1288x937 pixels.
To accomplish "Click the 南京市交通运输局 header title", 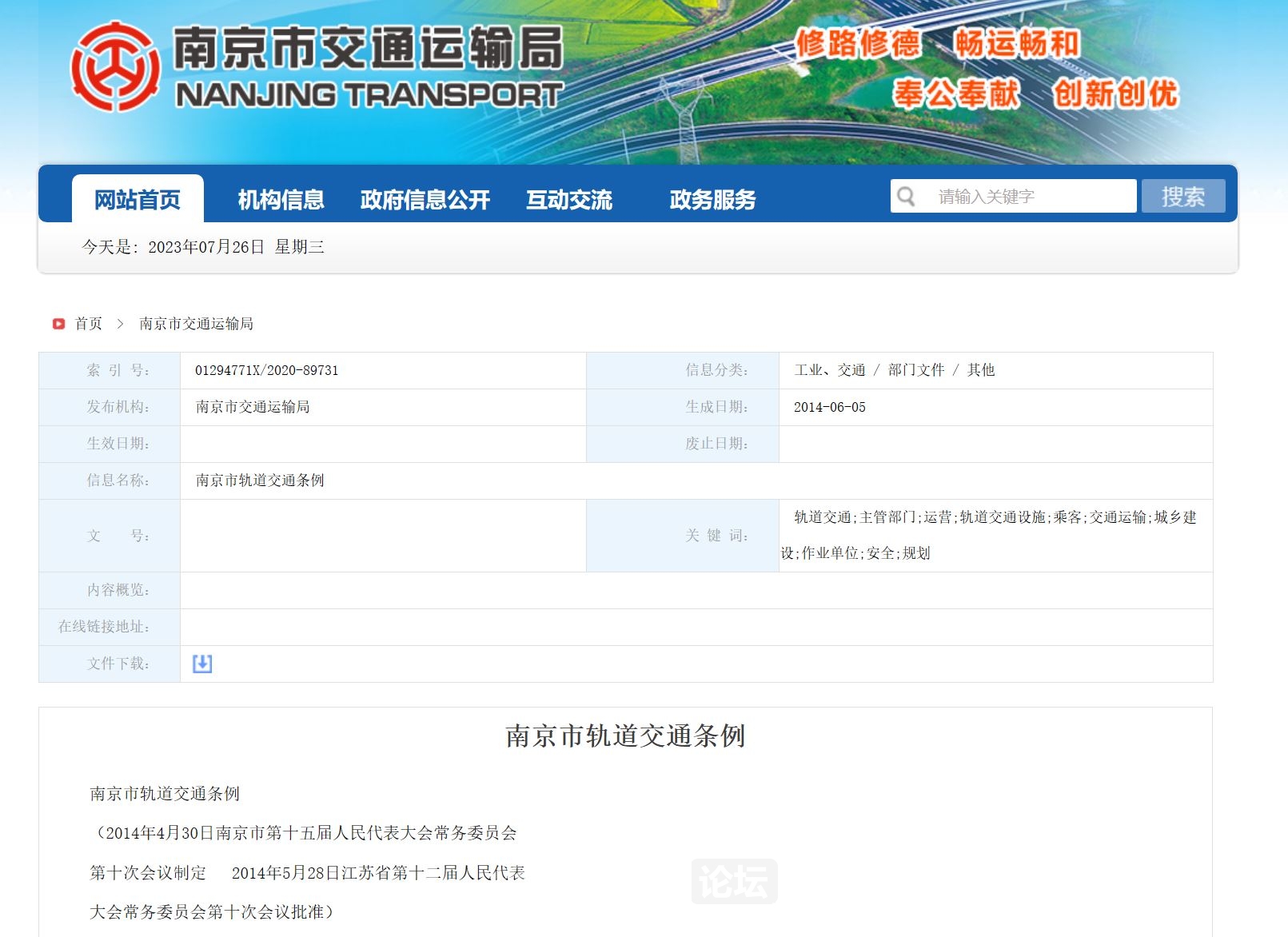I will pyautogui.click(x=368, y=48).
